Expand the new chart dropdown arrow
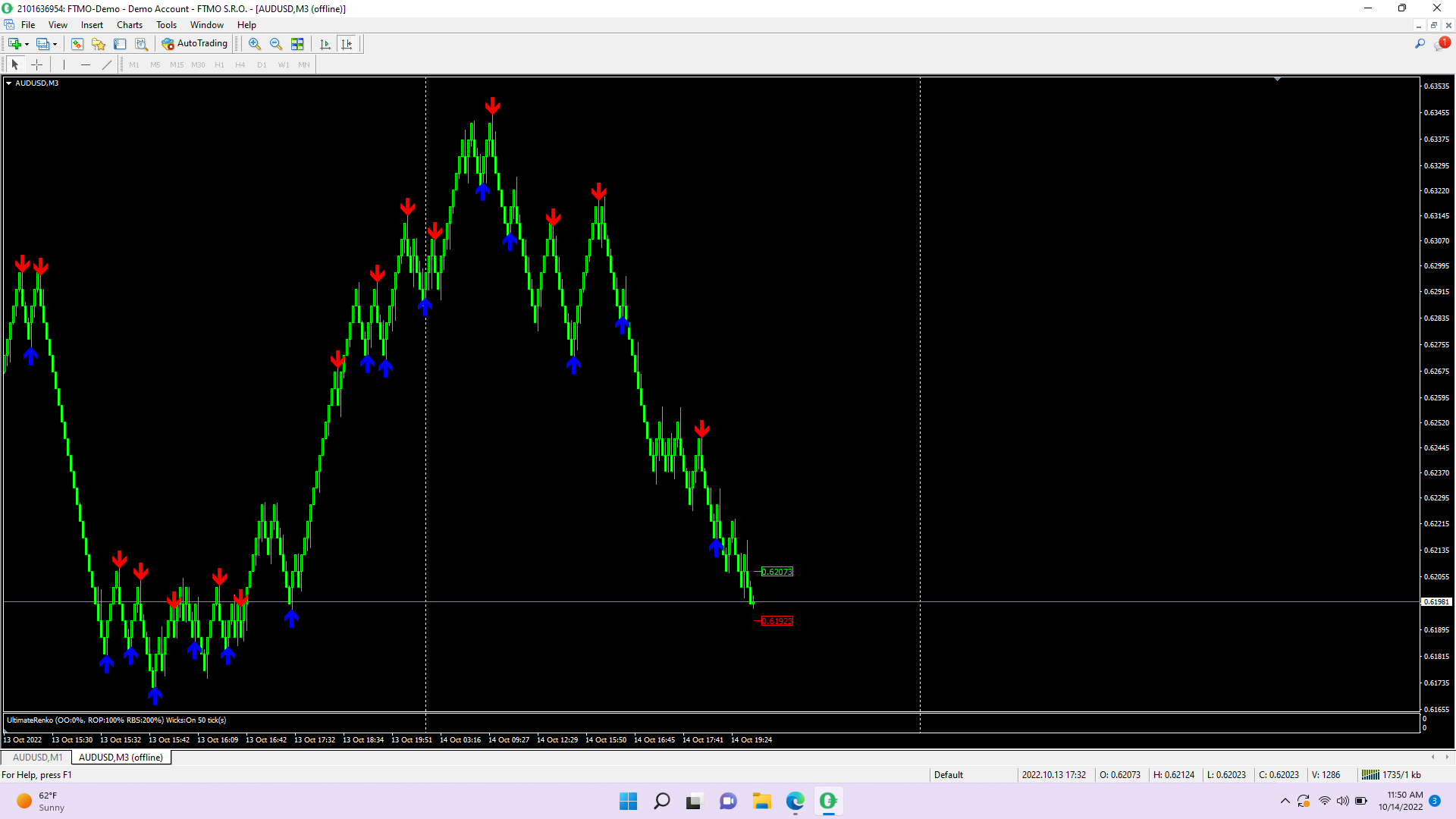 27,44
